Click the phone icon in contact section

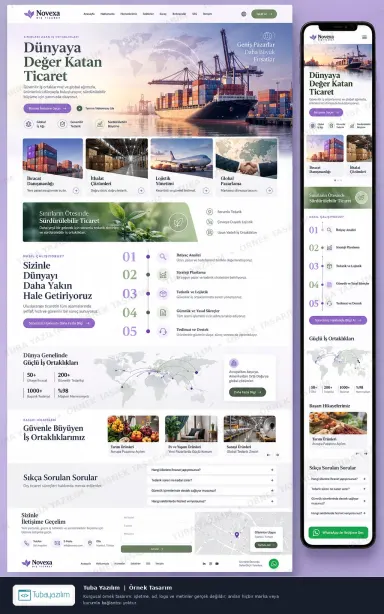click(x=27, y=543)
